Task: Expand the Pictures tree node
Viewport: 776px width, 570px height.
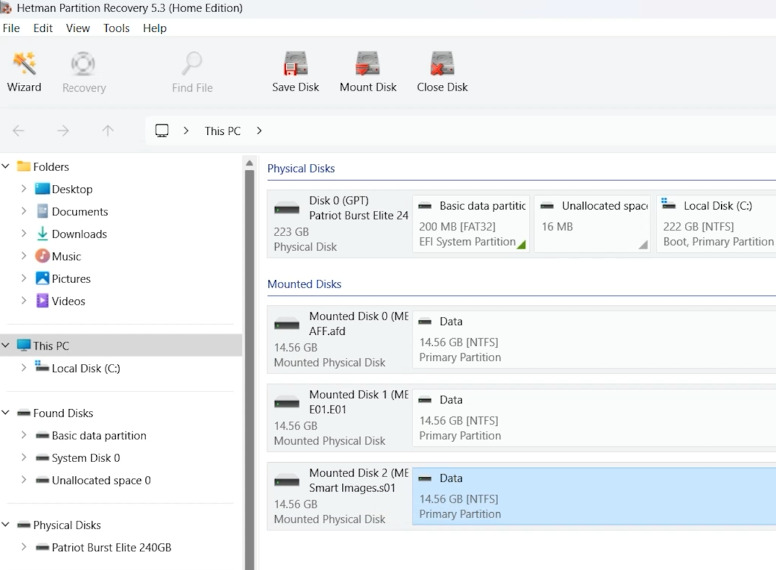Action: (23, 278)
